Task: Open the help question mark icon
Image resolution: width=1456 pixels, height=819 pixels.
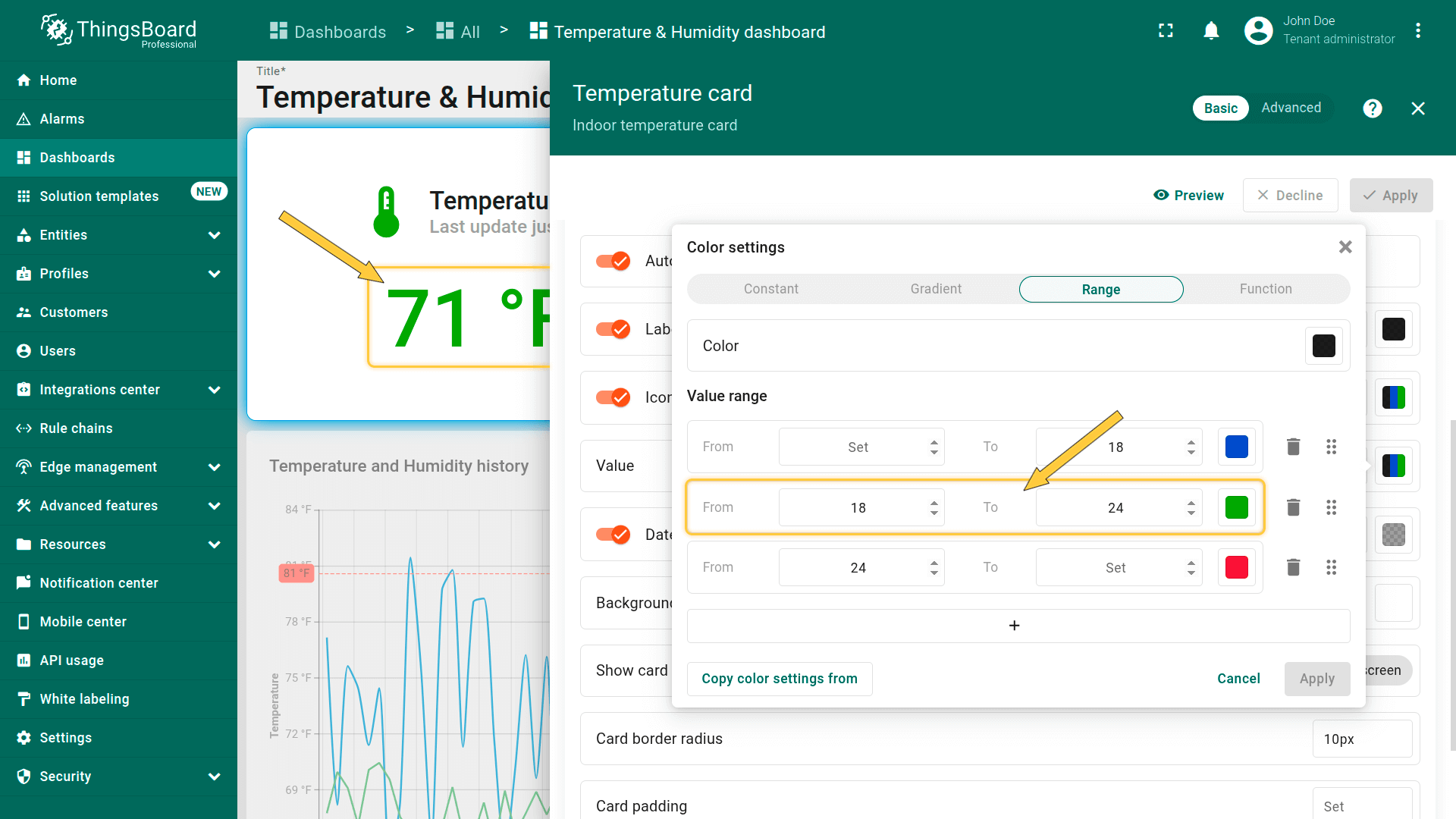Action: pos(1372,108)
